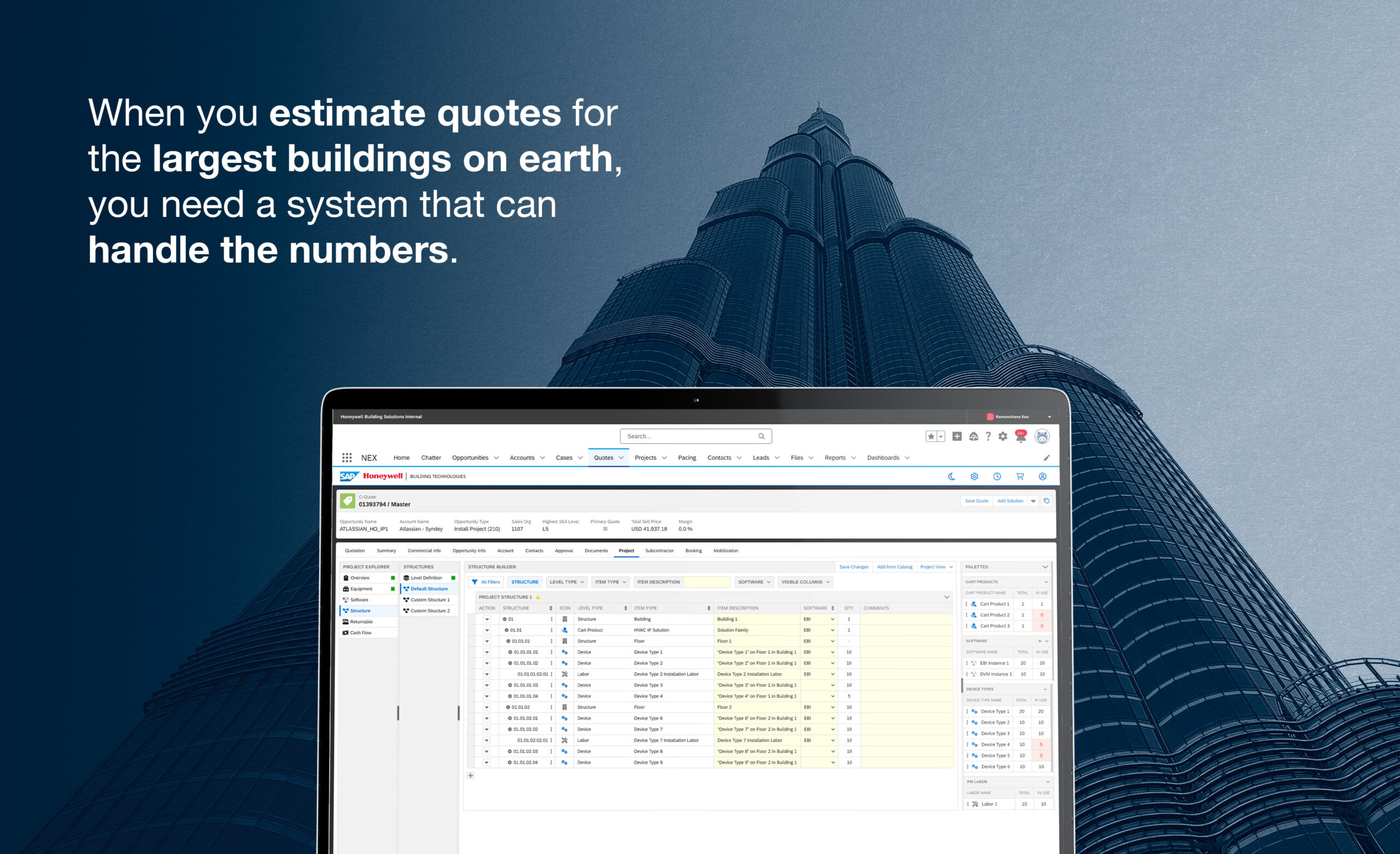Select Custom Structure 1 in Structures
Screen dimensions: 1400x854
click(x=429, y=599)
